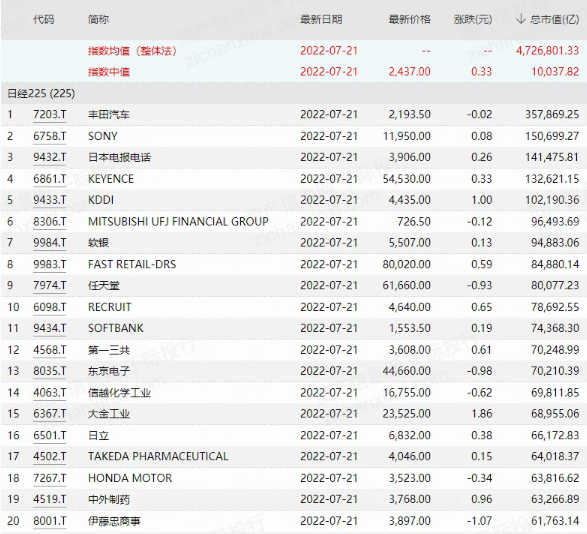Select the SOFTBANK name cell
Screen dimensions: 587x534
point(116,328)
